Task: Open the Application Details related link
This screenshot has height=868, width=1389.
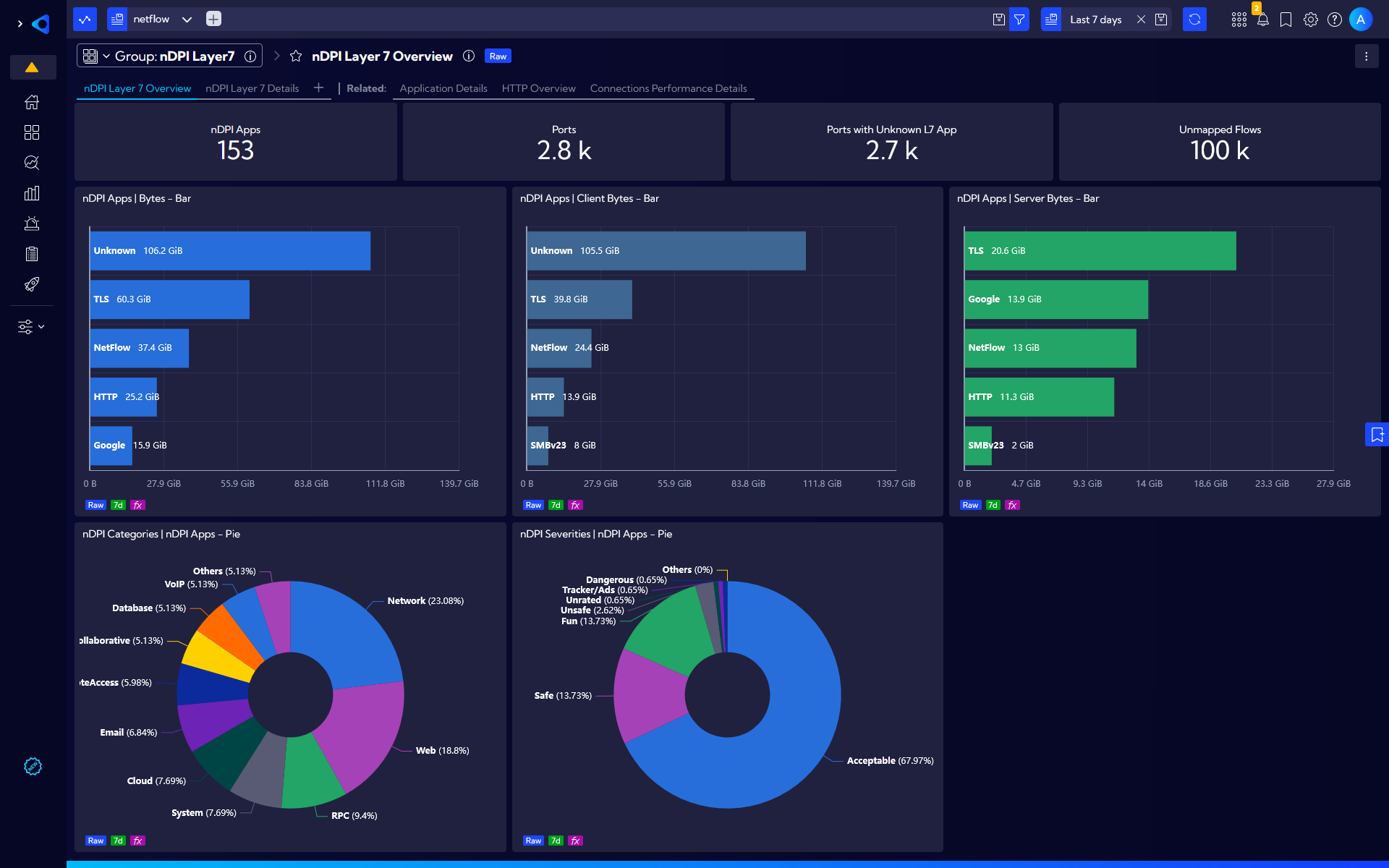Action: tap(443, 88)
